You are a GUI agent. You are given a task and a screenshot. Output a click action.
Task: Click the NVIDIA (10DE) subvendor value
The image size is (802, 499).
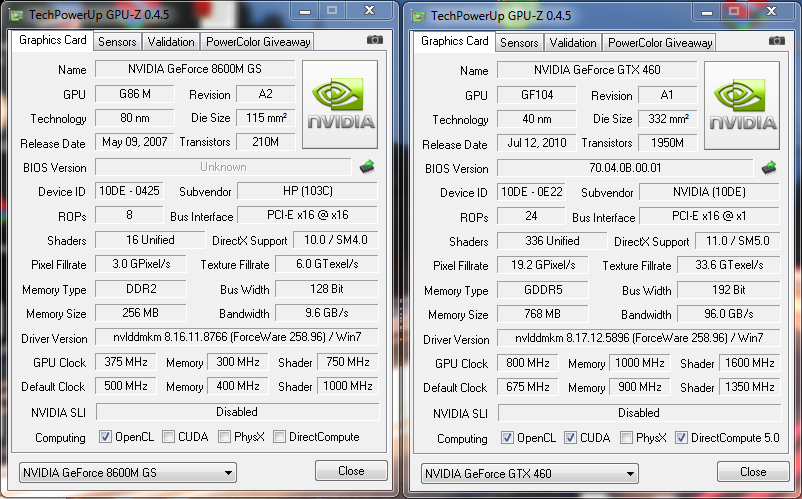coord(709,192)
